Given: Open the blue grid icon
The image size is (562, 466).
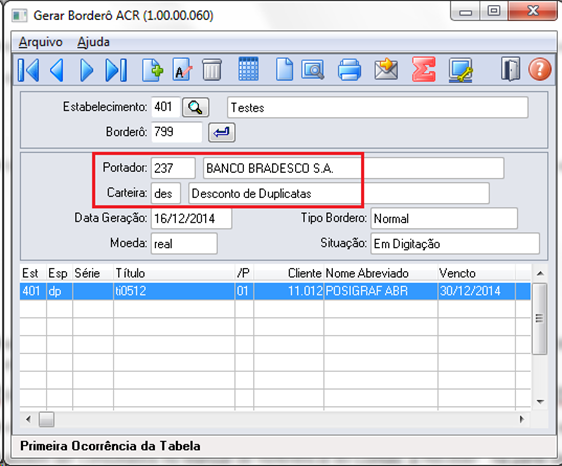Looking at the screenshot, I should (248, 68).
